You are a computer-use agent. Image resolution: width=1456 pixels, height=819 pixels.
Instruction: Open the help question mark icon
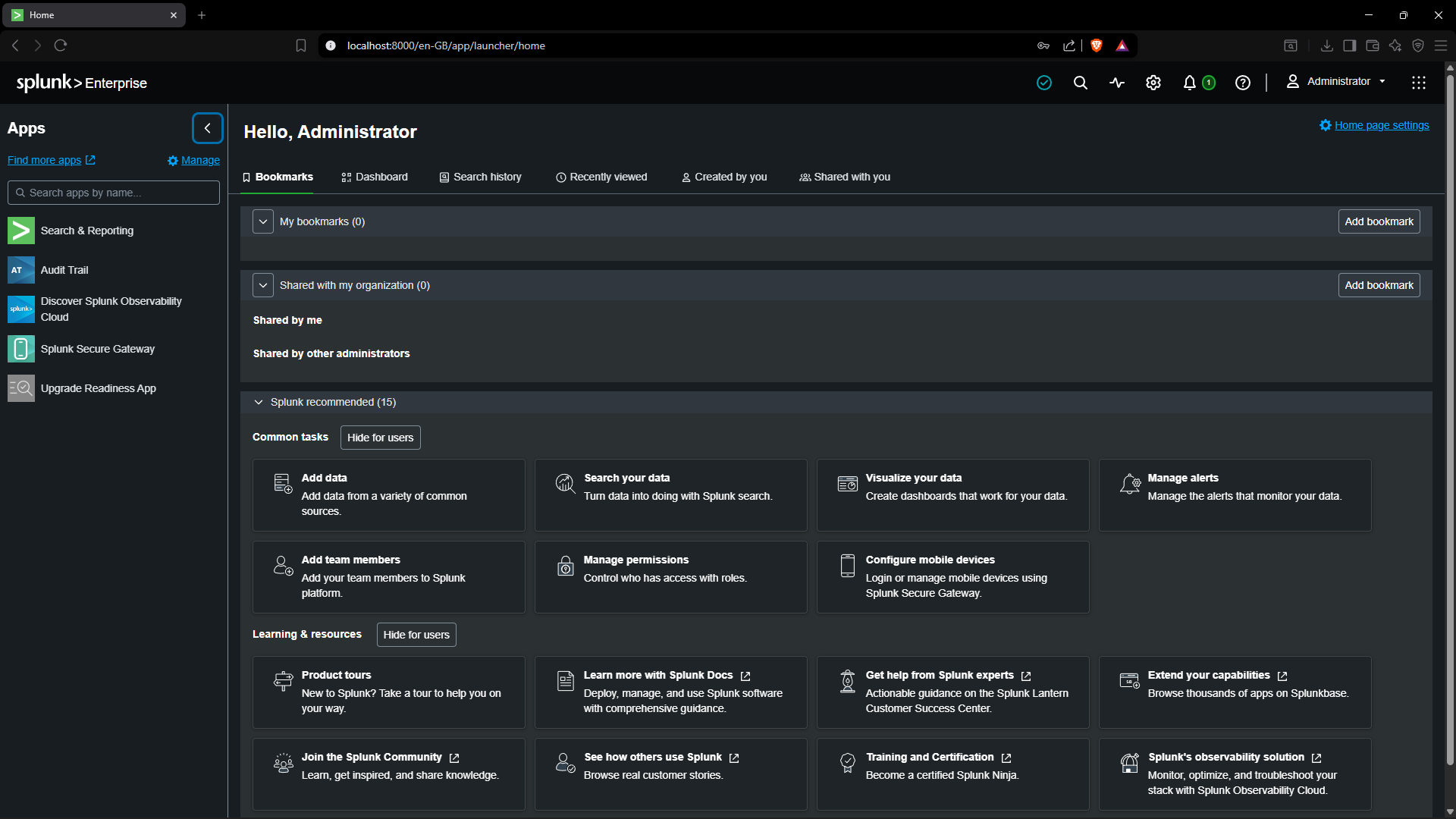pyautogui.click(x=1243, y=83)
